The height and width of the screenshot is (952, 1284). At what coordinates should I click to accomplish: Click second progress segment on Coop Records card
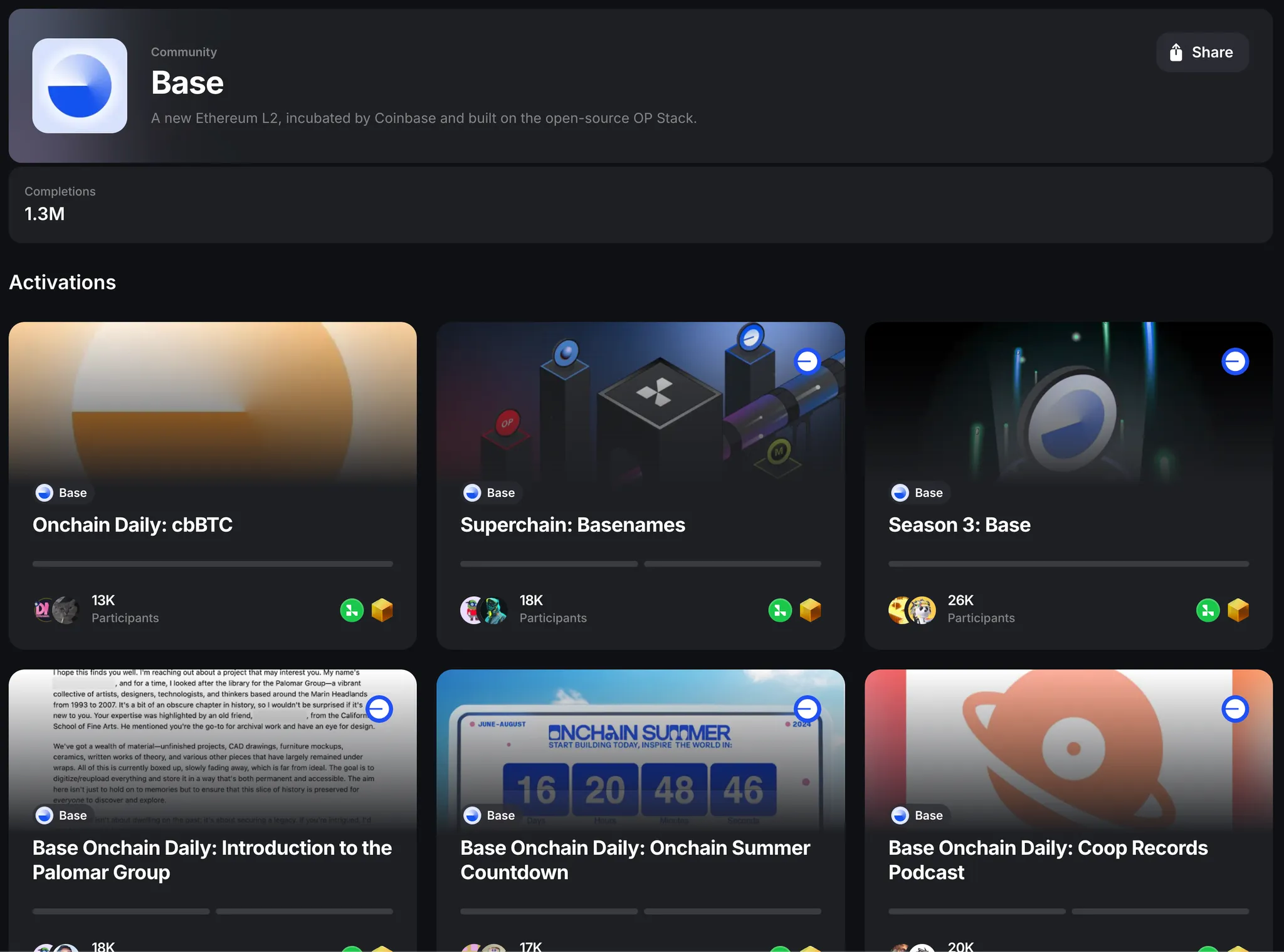[x=1160, y=911]
